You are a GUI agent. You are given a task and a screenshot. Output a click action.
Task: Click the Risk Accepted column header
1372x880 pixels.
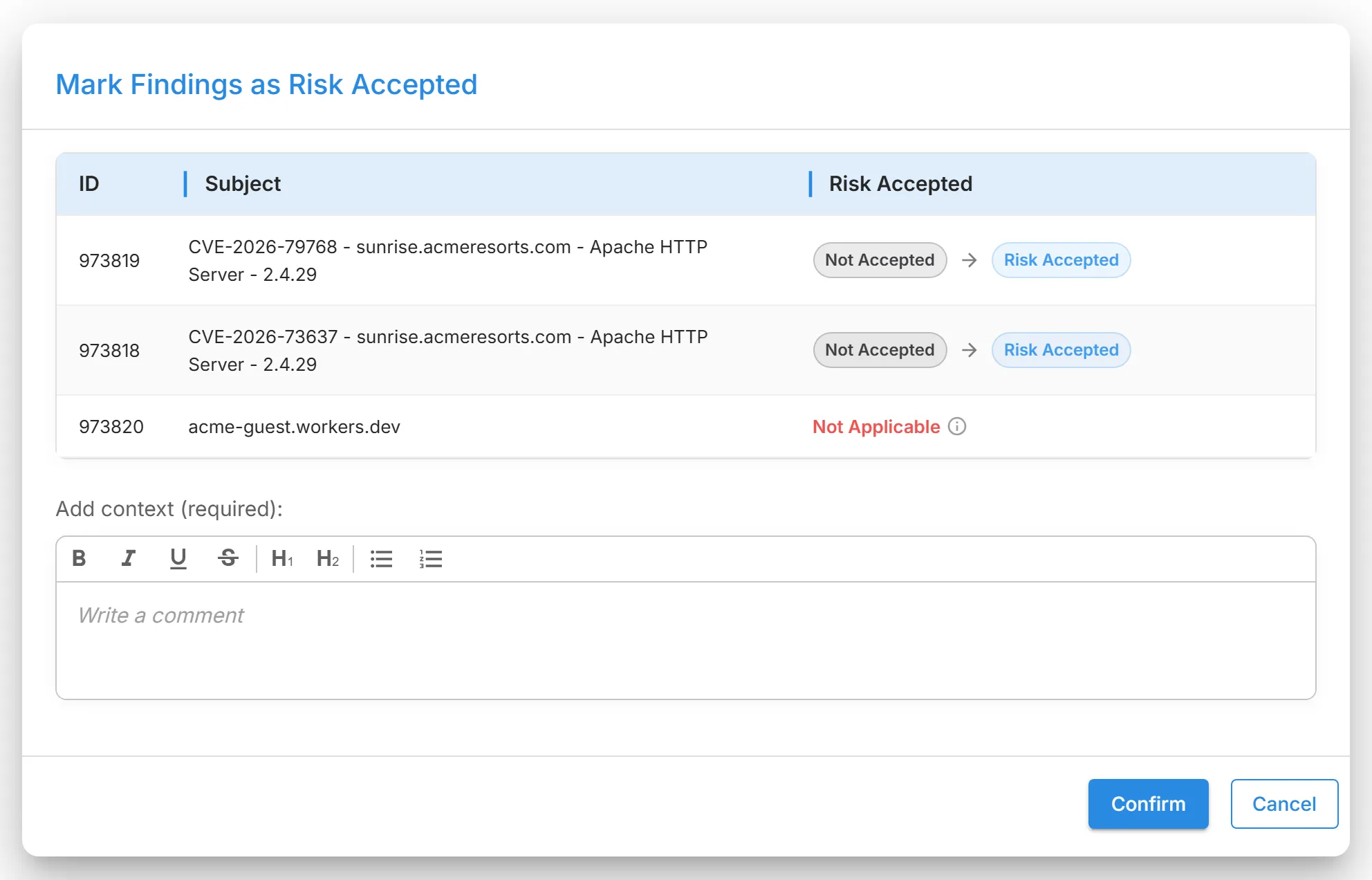pos(900,184)
